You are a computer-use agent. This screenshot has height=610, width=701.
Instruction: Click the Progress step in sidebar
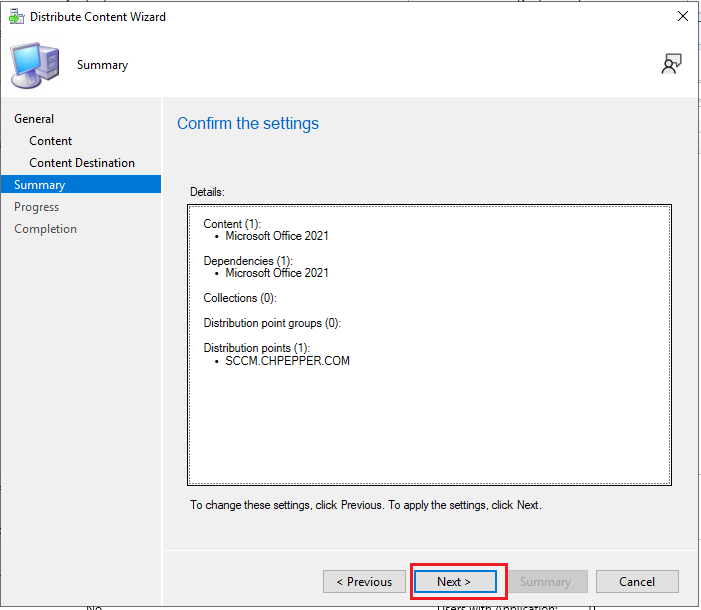coord(37,207)
